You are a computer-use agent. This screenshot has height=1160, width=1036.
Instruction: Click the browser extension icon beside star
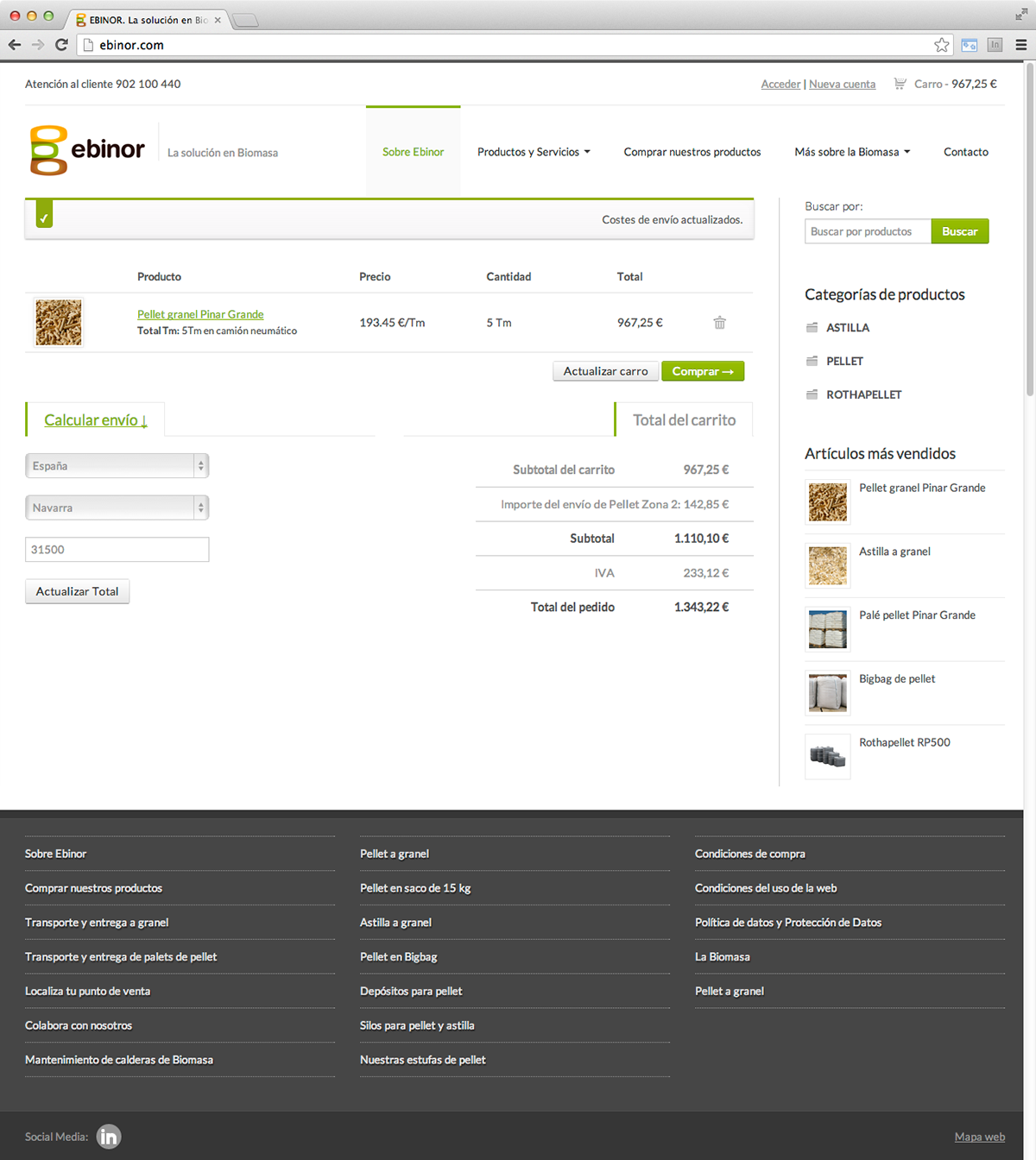970,45
